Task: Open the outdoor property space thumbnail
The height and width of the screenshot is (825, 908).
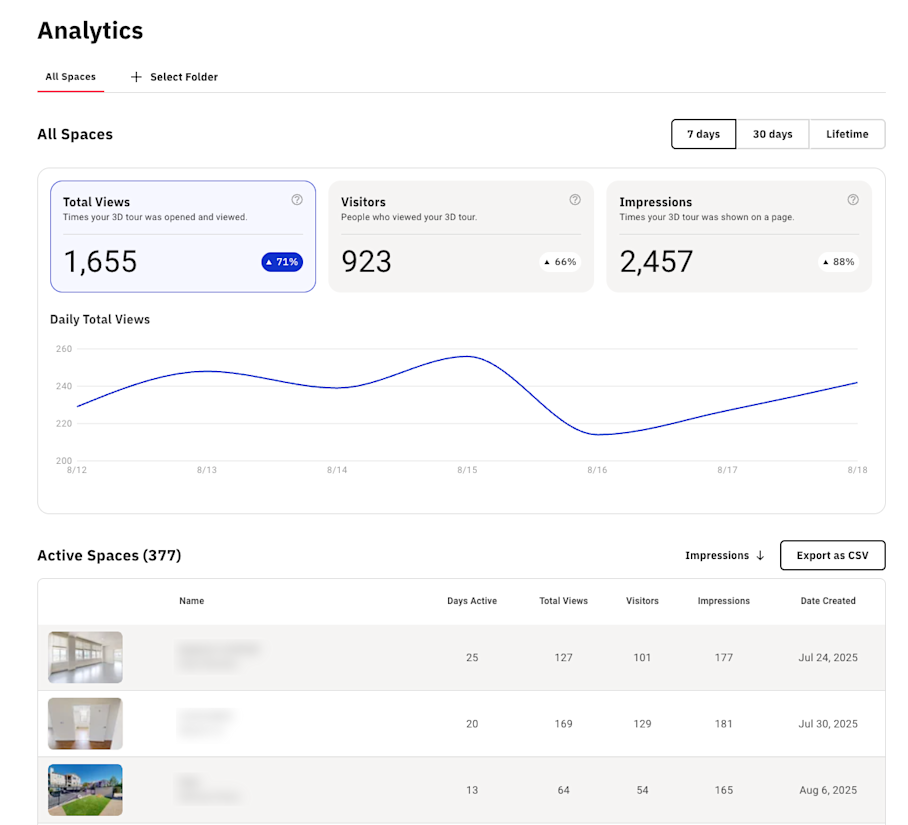Action: [85, 790]
